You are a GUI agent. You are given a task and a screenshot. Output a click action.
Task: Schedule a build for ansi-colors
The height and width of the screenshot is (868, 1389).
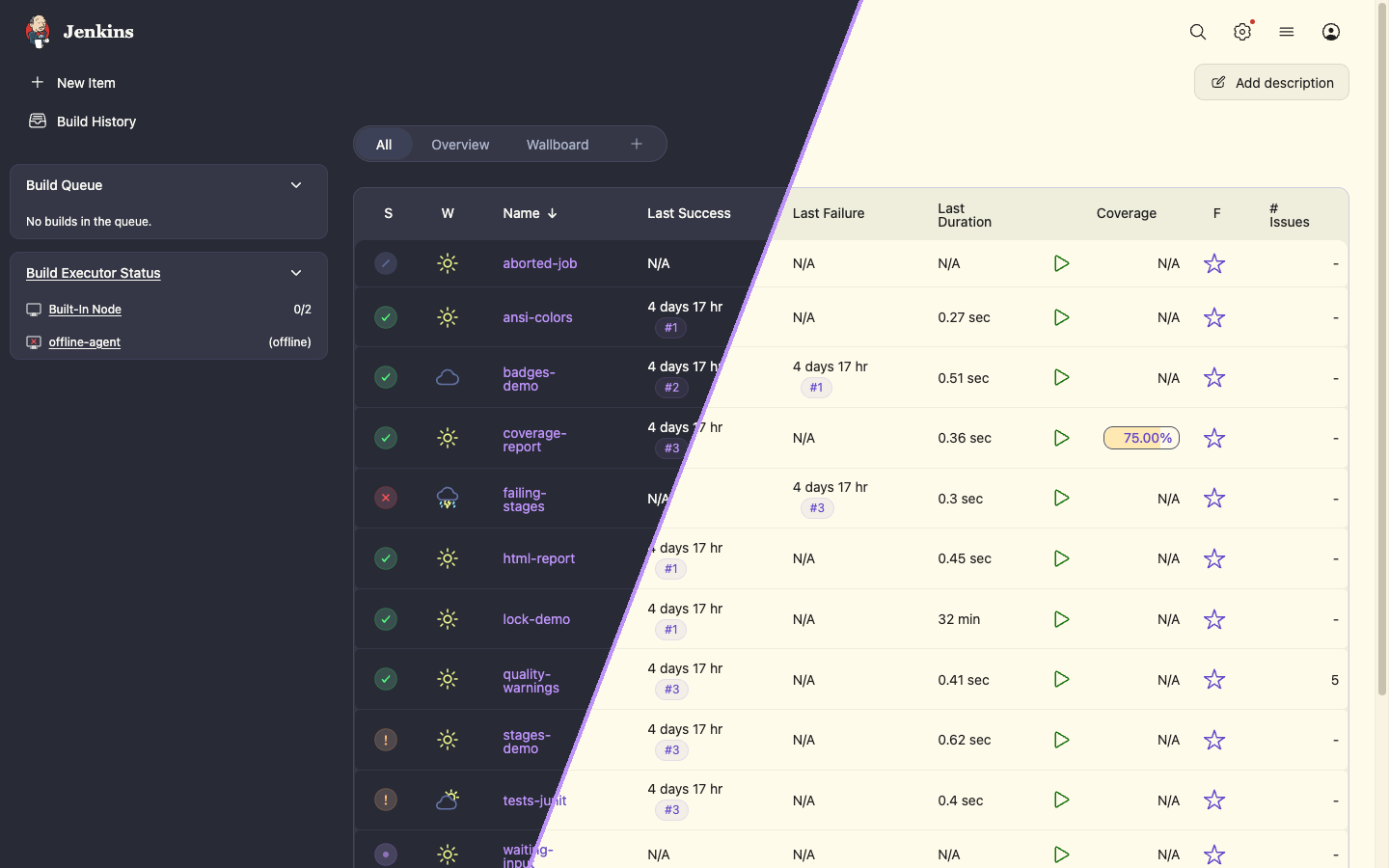[x=1061, y=317]
